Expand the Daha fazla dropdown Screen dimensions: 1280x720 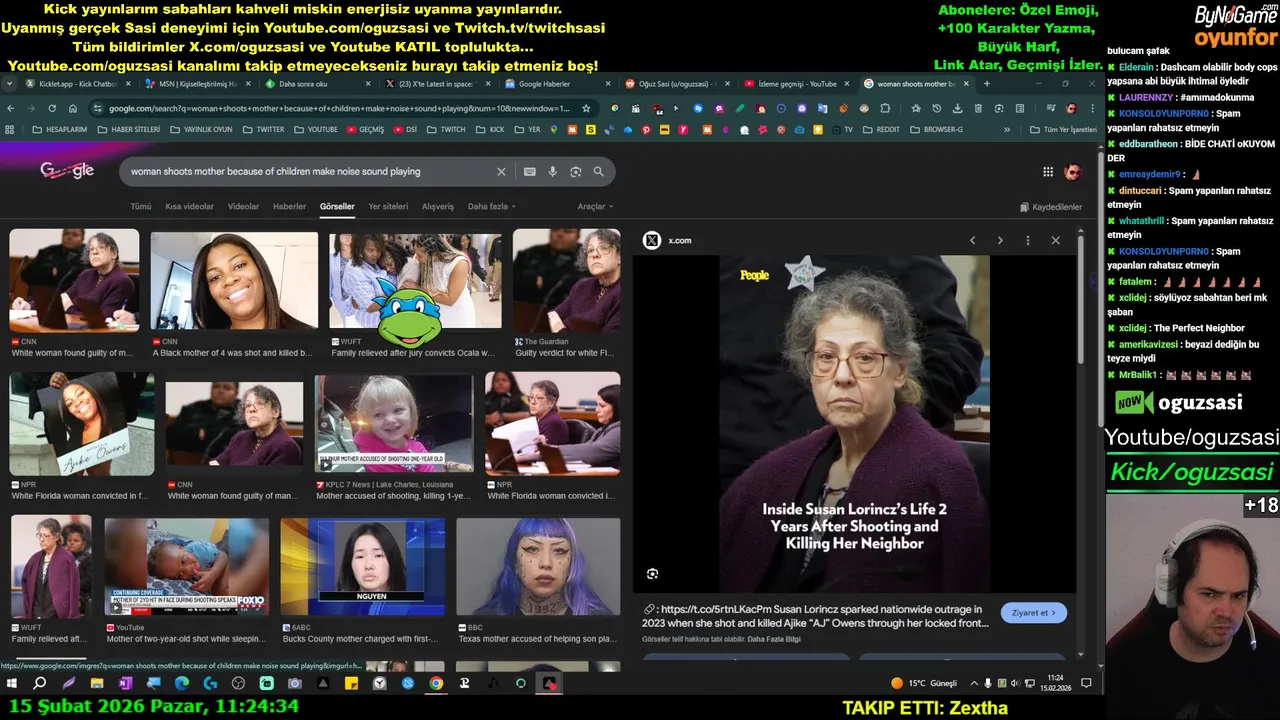pos(492,207)
